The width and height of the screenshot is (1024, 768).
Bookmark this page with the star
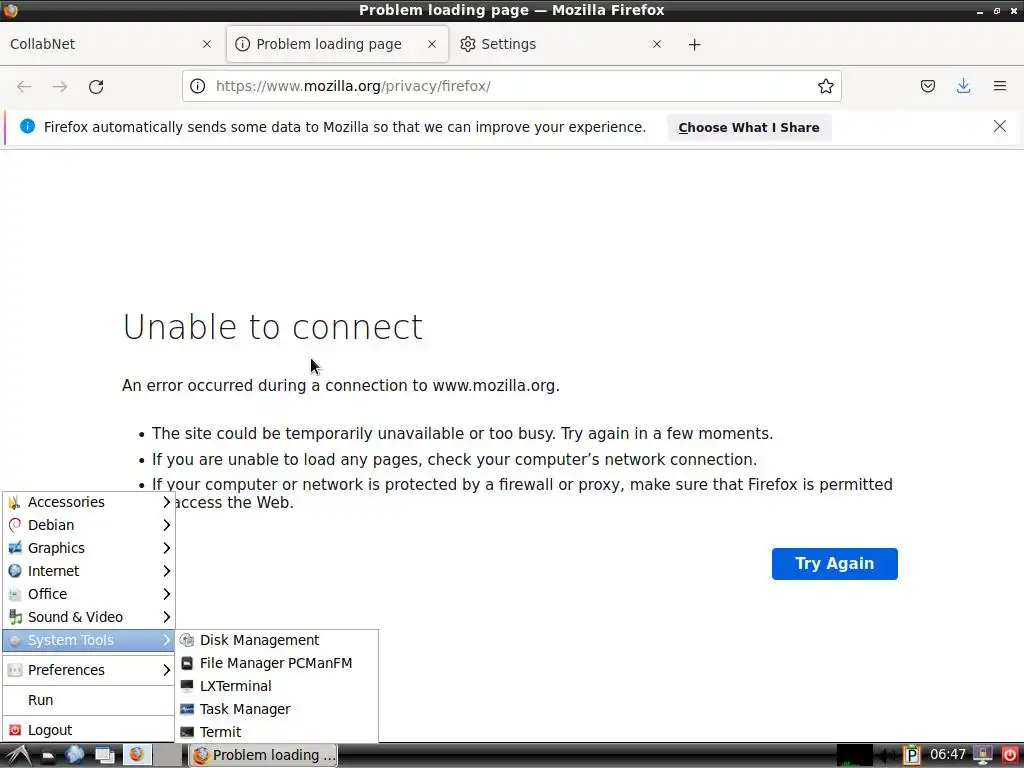pos(825,86)
